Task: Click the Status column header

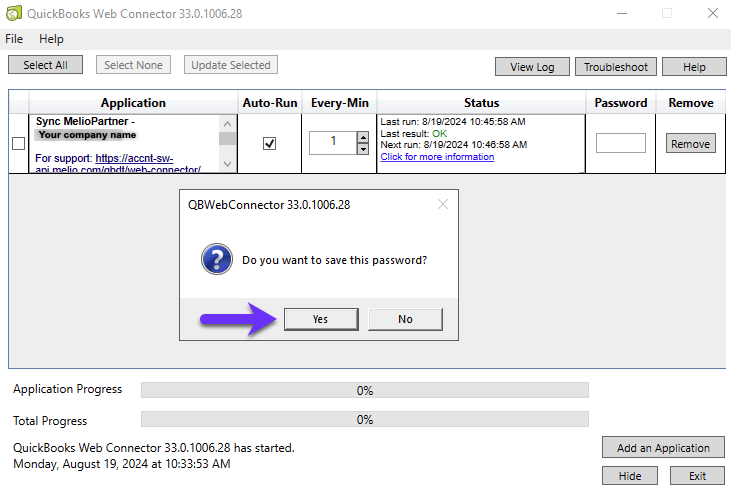Action: click(481, 103)
